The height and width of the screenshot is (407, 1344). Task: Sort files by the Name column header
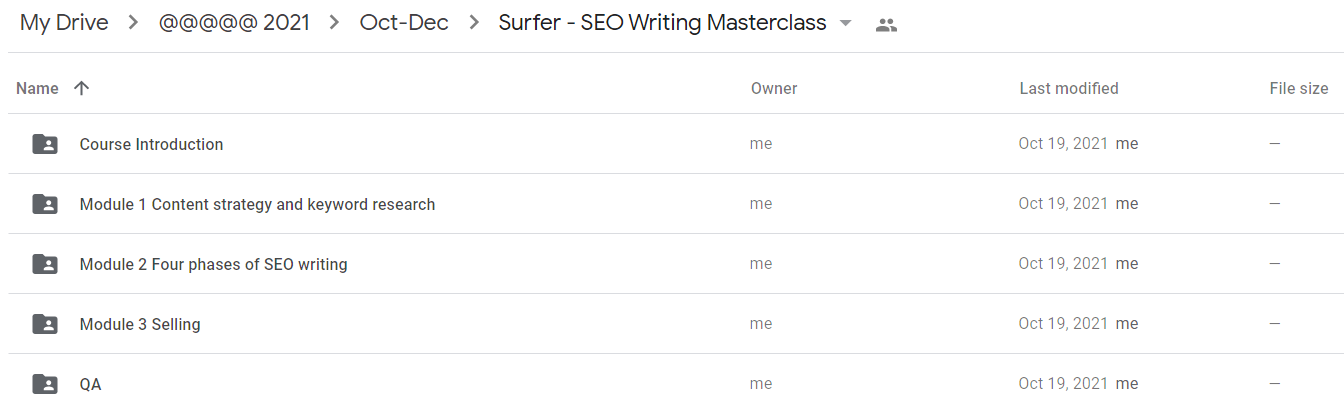[37, 88]
